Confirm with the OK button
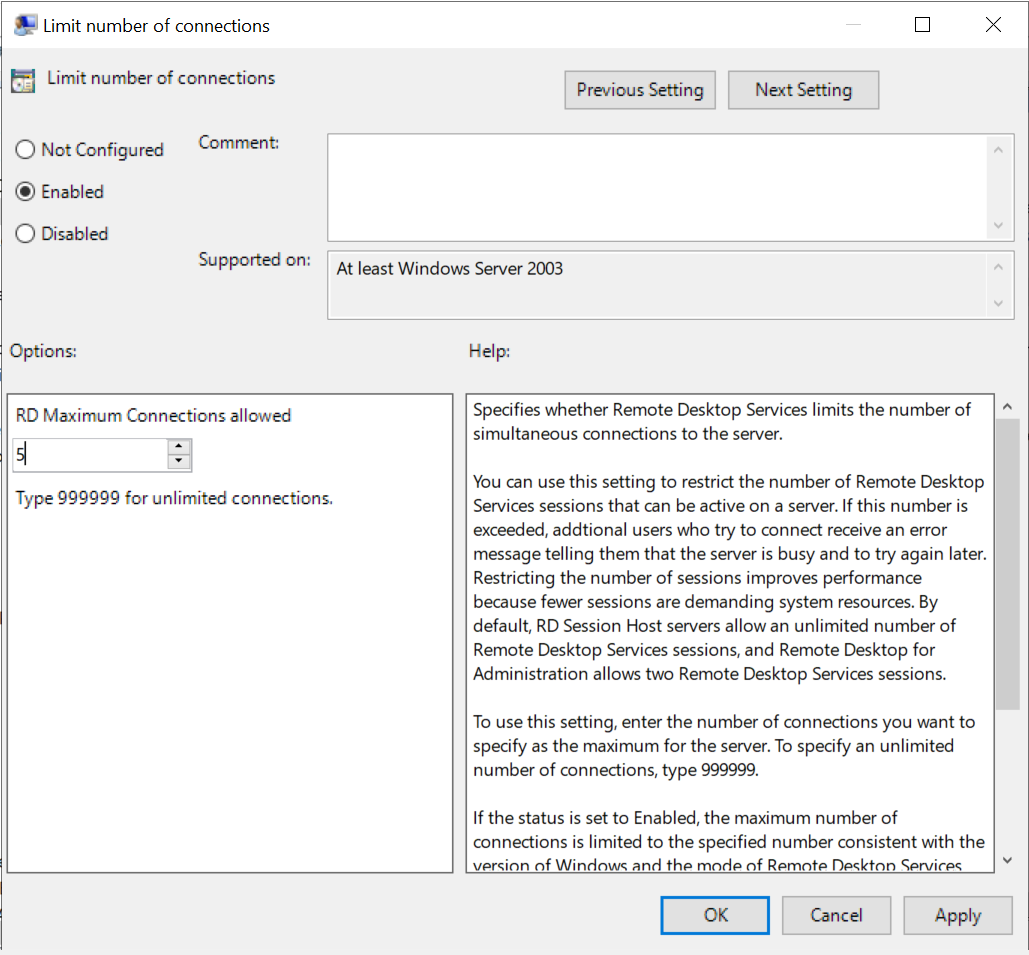 pyautogui.click(x=715, y=915)
